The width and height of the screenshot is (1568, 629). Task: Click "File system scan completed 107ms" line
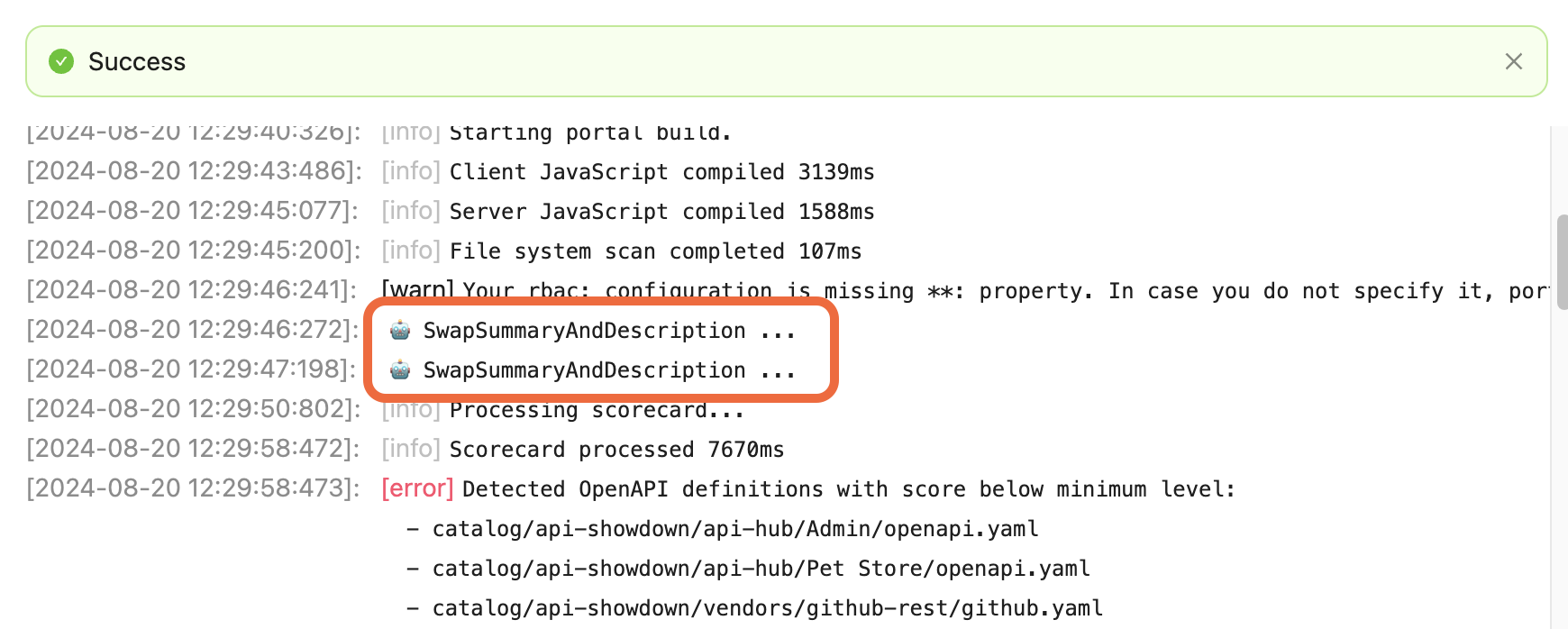pyautogui.click(x=656, y=251)
